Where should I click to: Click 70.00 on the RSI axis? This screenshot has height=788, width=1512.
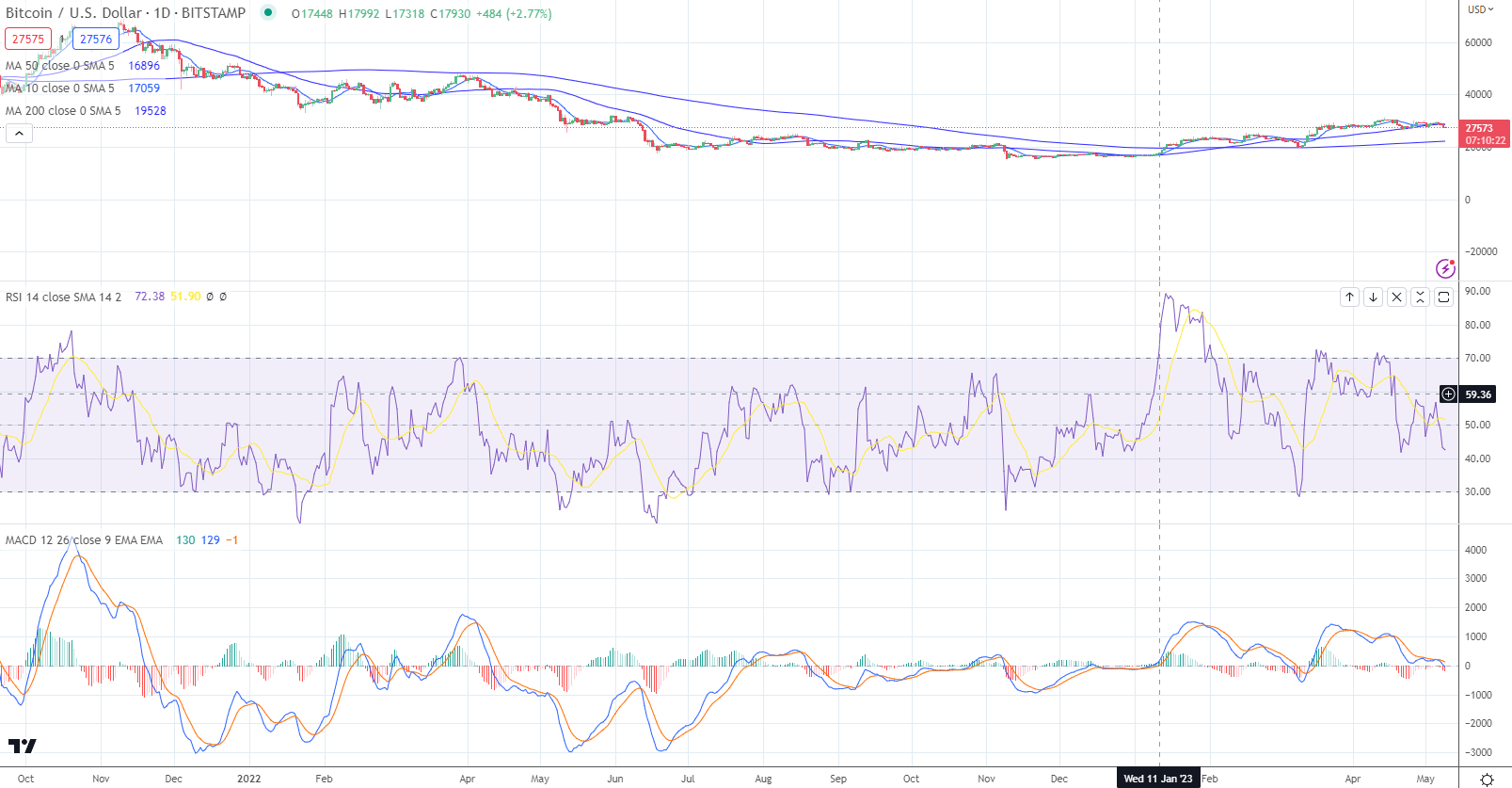[1478, 358]
